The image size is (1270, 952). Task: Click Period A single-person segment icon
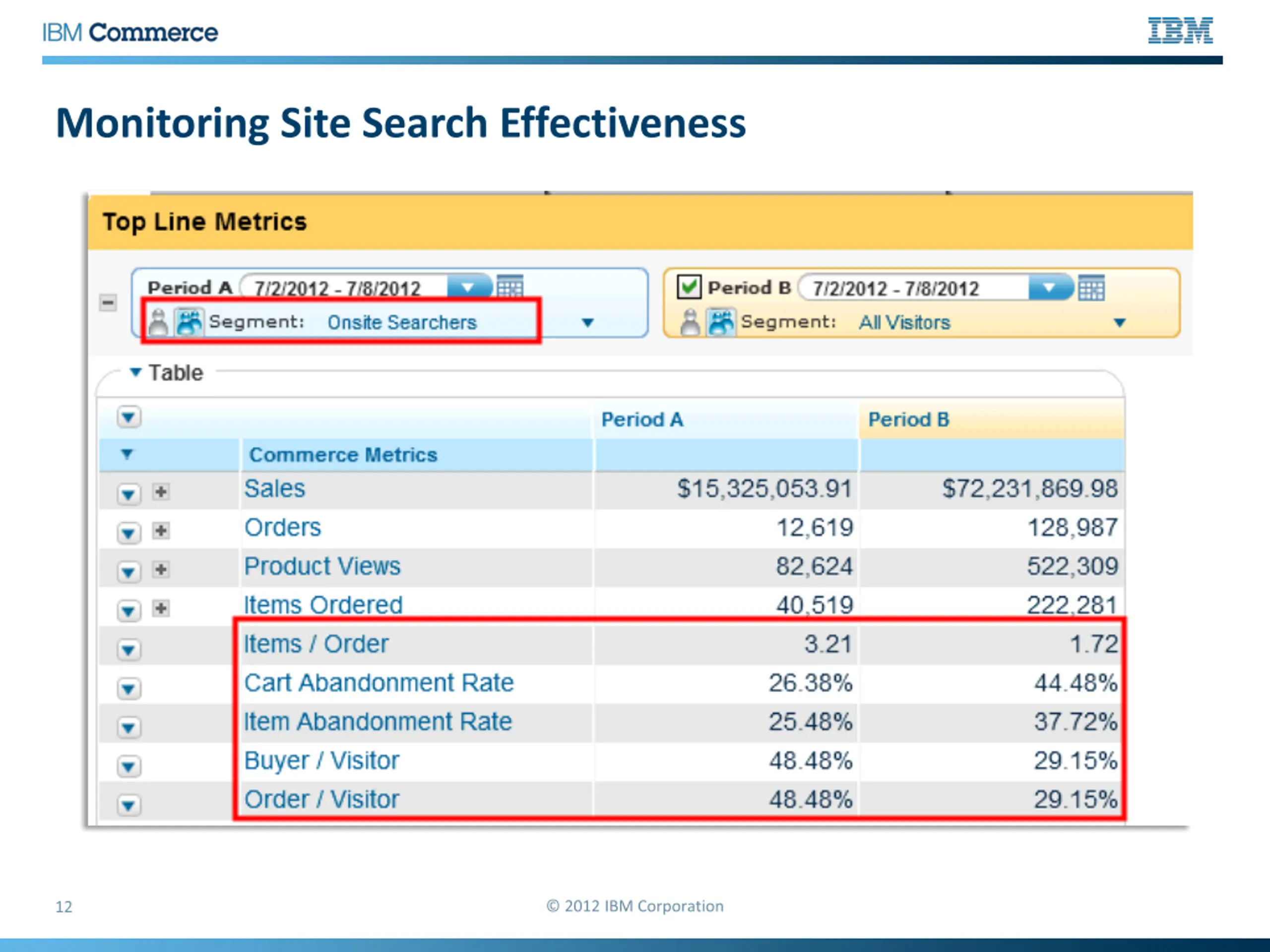158,322
